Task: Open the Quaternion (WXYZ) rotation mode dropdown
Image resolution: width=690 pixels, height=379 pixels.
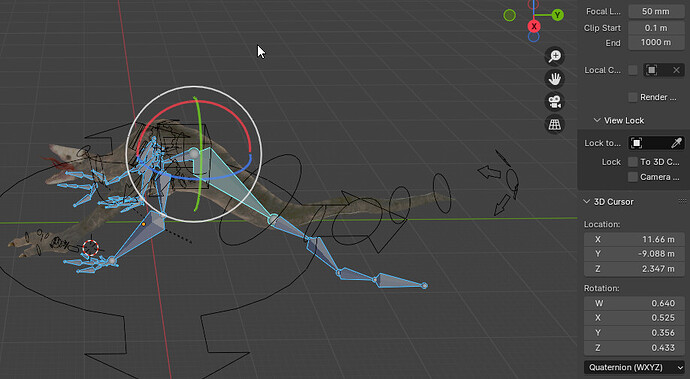Action: (634, 367)
